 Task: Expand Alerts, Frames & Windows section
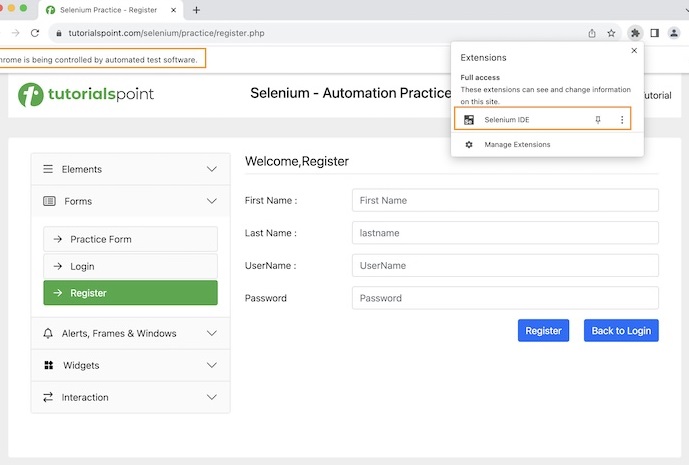pos(130,333)
